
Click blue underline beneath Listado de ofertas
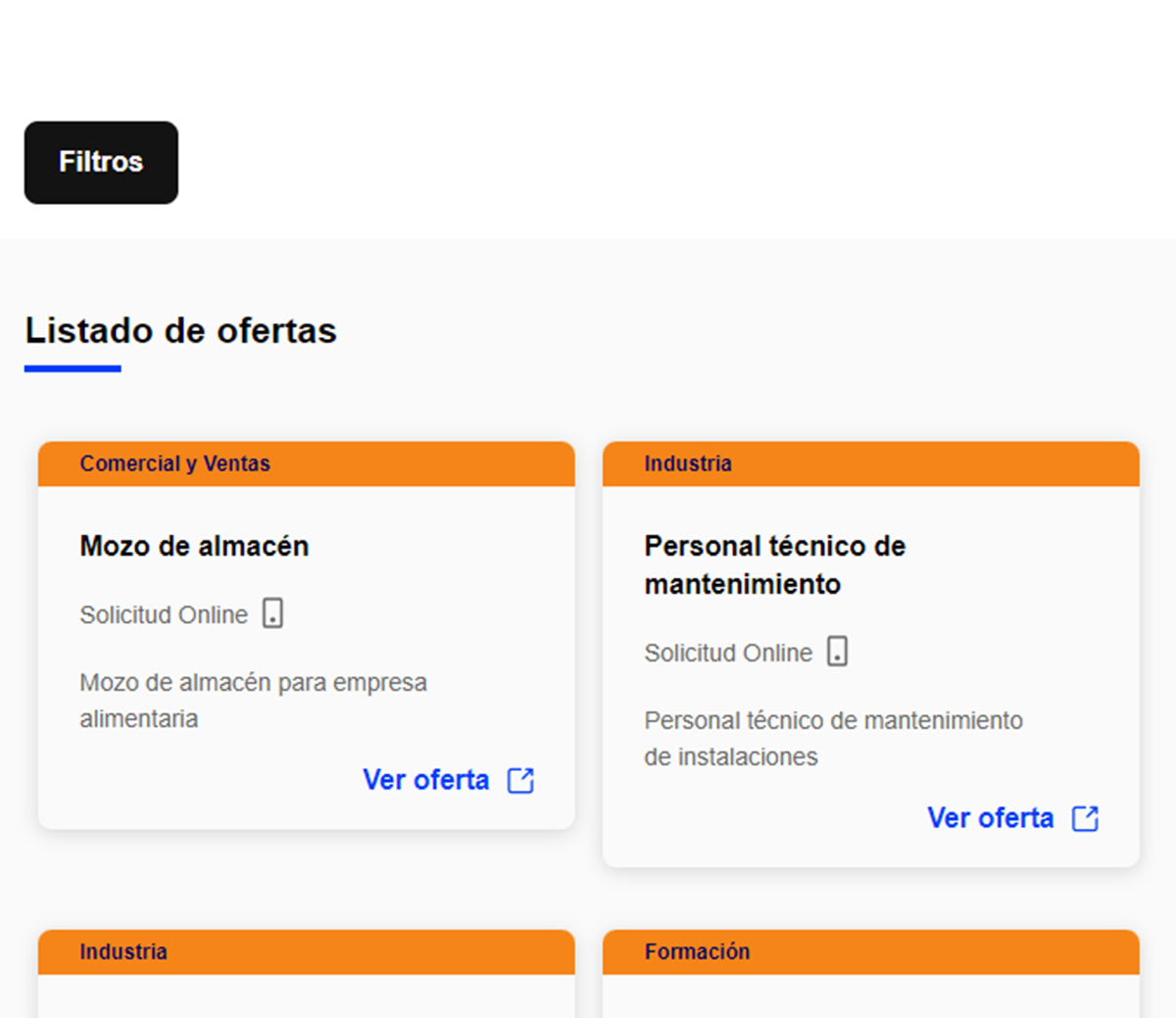tap(73, 368)
